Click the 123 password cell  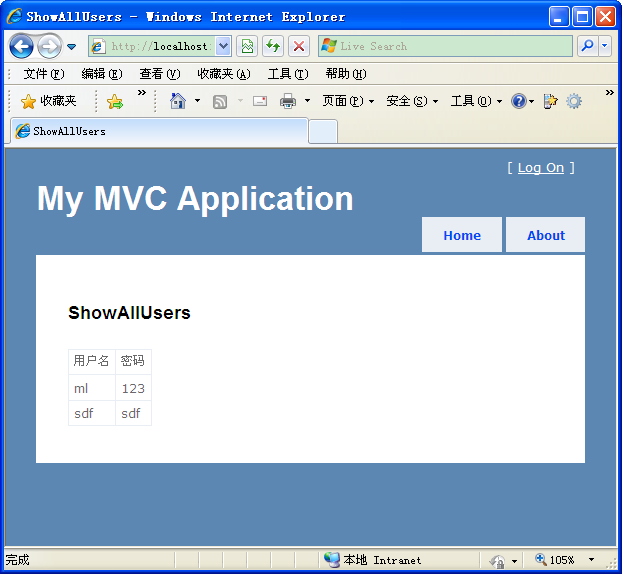133,388
